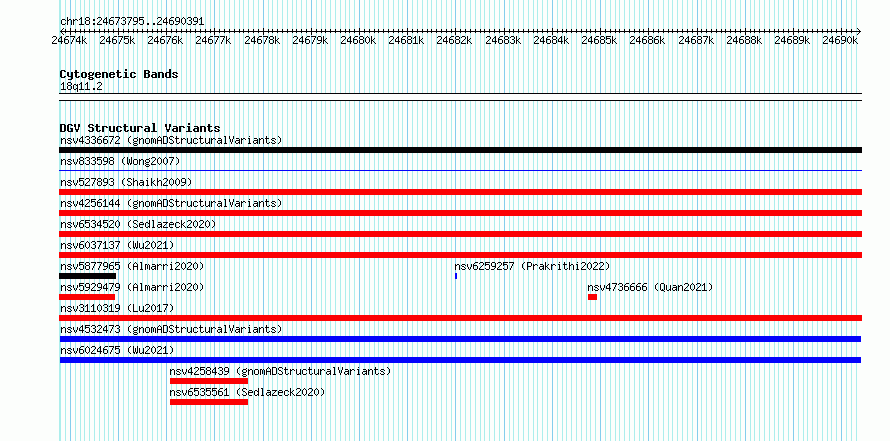The width and height of the screenshot is (890, 441).
Task: Click the DGV Structural Variants track title
Action: (x=140, y=128)
